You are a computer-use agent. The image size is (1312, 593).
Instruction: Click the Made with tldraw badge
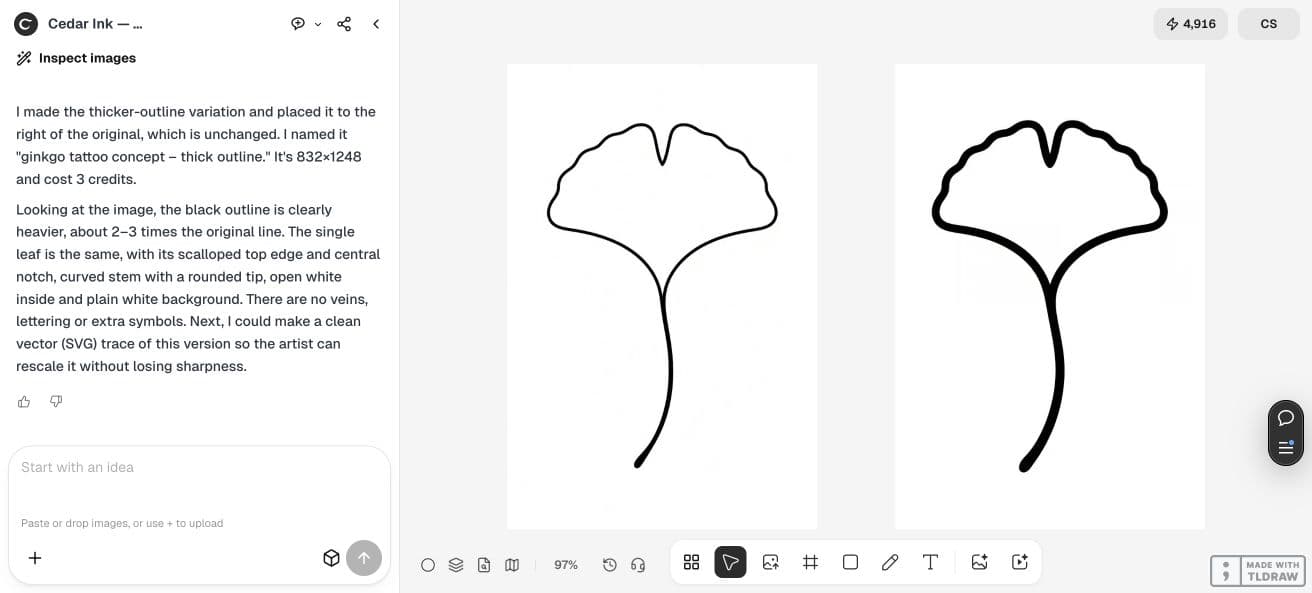(1258, 571)
